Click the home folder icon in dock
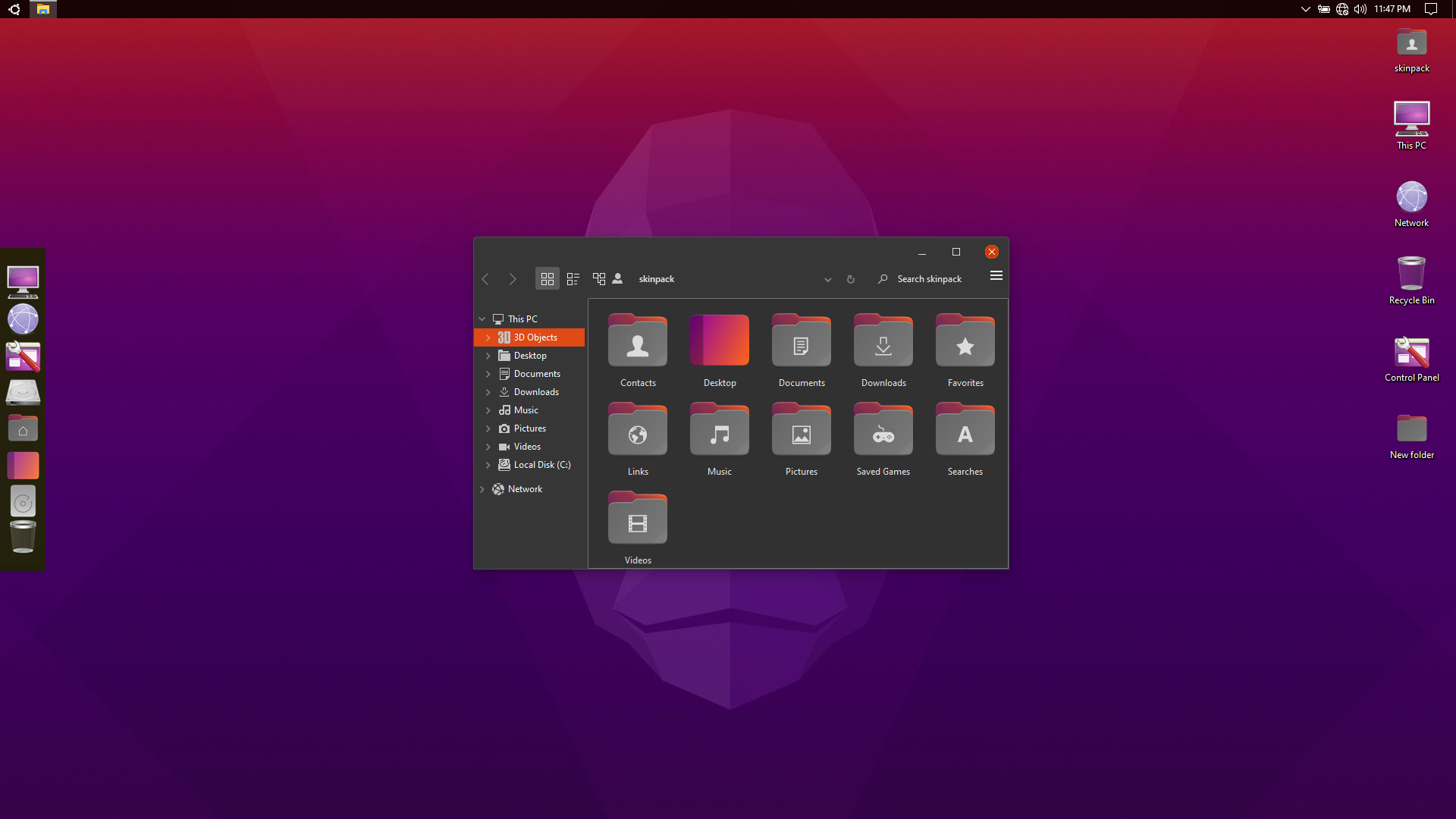This screenshot has height=819, width=1456. click(23, 430)
